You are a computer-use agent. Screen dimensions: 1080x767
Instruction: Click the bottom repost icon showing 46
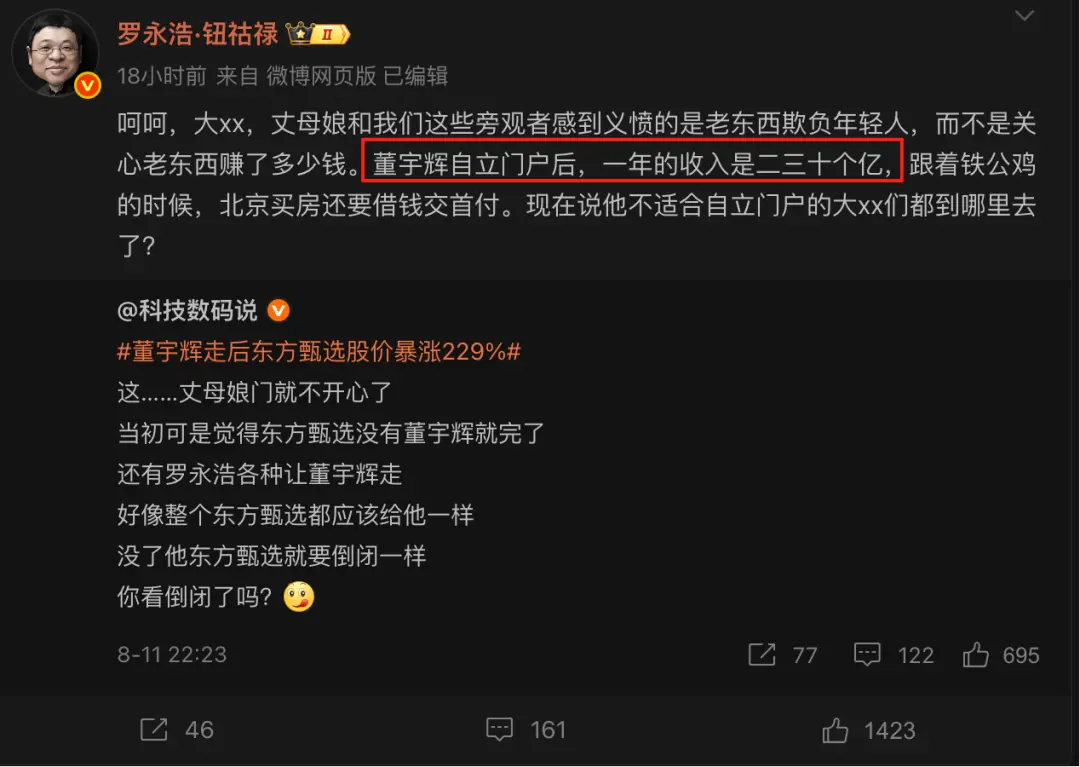pos(177,730)
